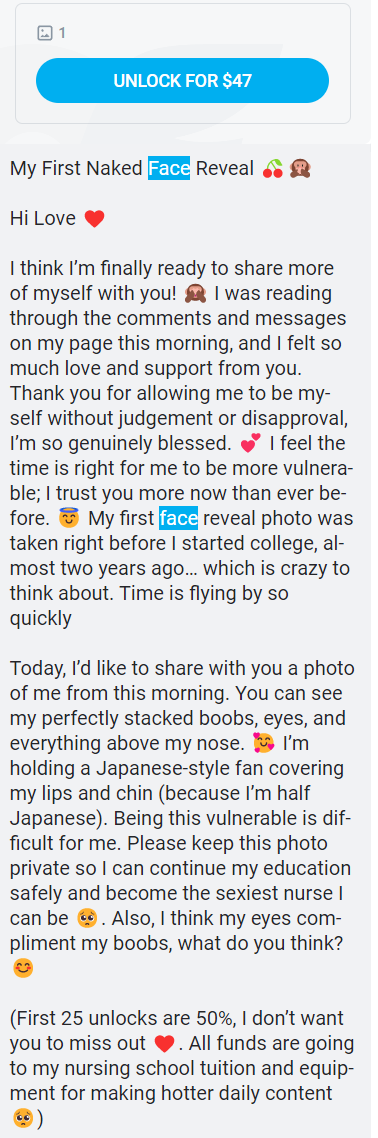Click the red heart beside Hi Love

coord(94,218)
